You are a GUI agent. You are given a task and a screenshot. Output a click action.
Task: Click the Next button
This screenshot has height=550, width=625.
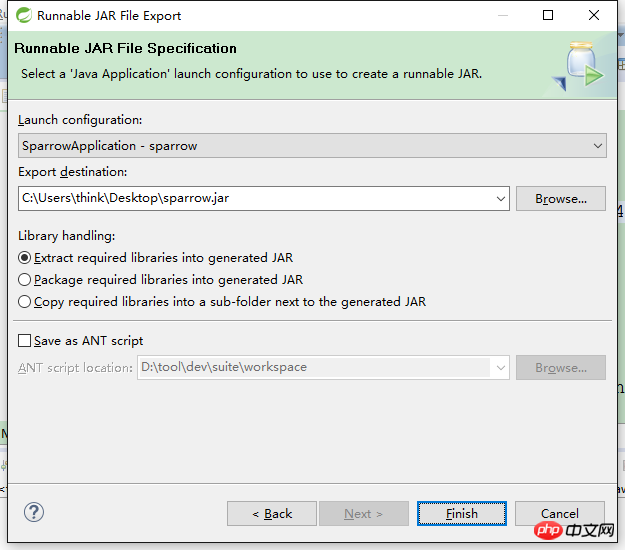(x=364, y=514)
